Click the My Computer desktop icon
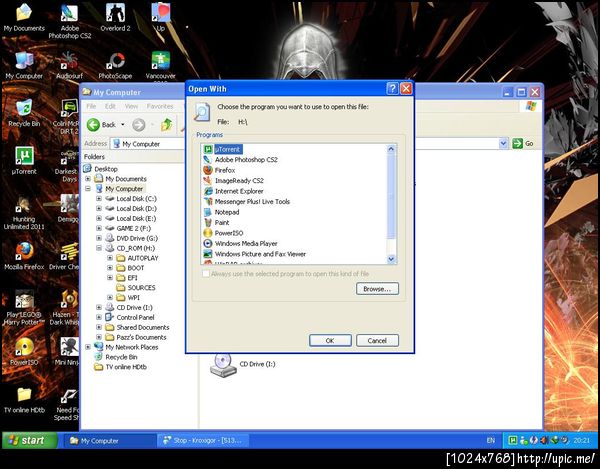Screen dimensions: 600x469 (x=24, y=65)
